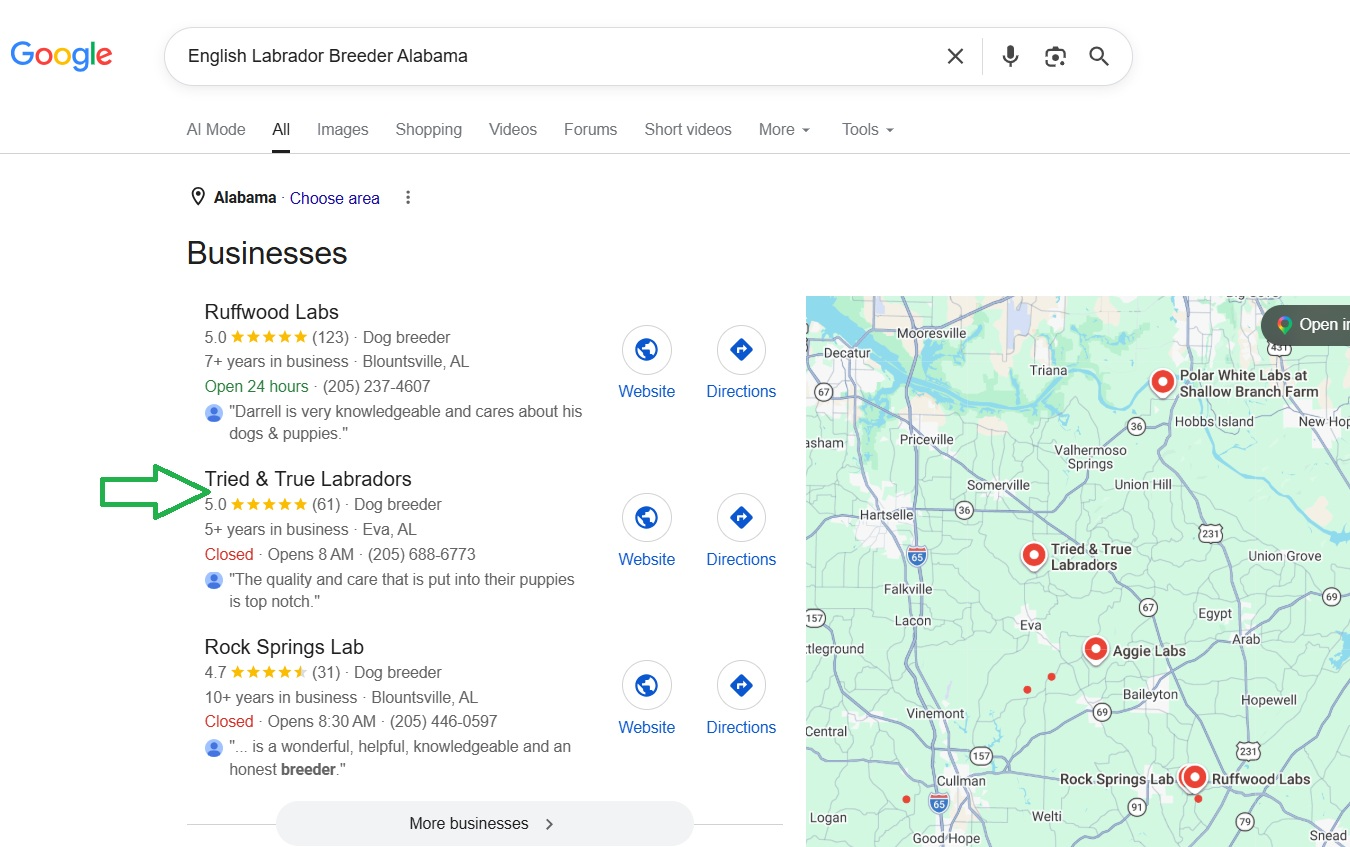The image size is (1350, 847).
Task: Get directions to Ruffwood Labs icon
Action: 741,350
